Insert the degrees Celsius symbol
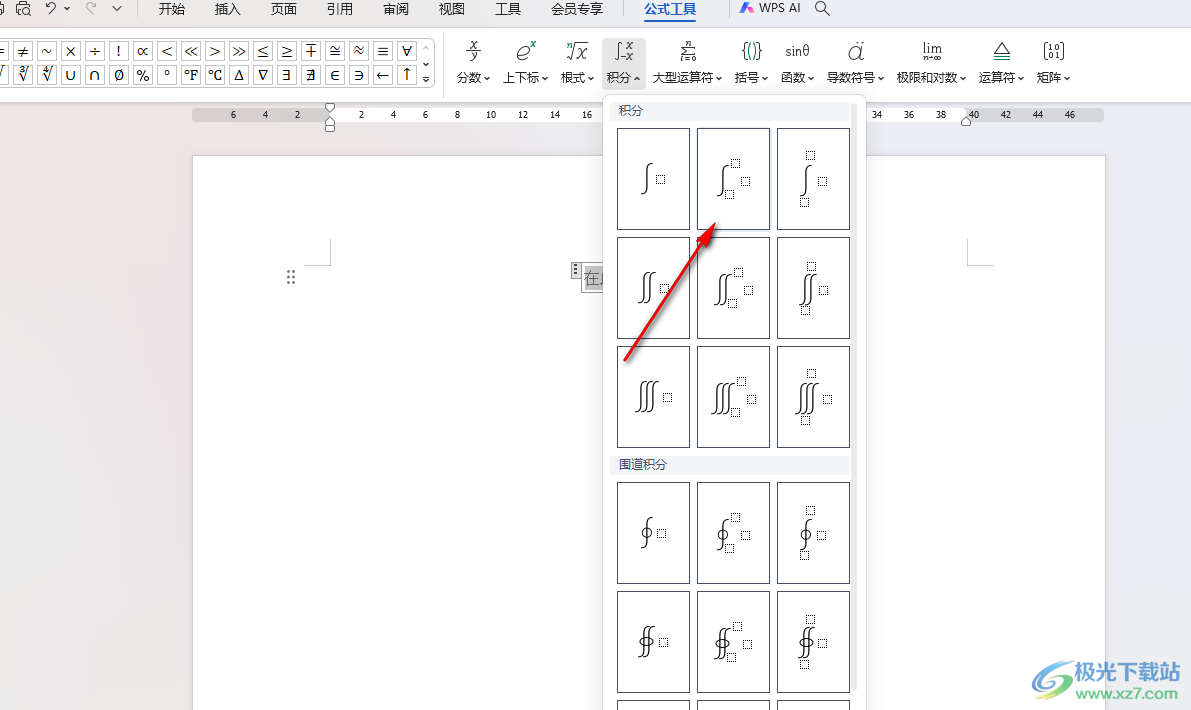Image resolution: width=1191 pixels, height=710 pixels. [x=215, y=74]
